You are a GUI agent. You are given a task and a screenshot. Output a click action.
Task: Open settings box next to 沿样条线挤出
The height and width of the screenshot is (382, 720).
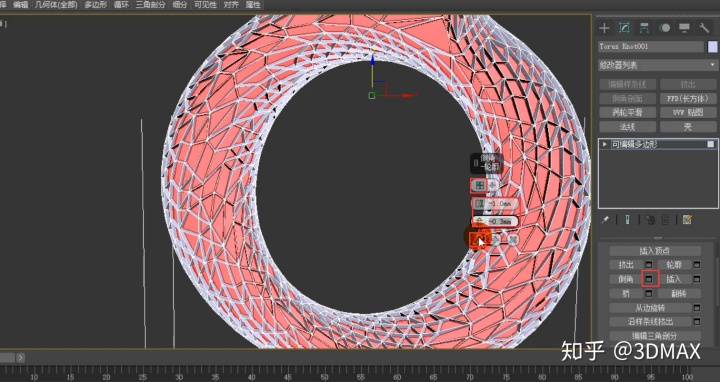(697, 322)
